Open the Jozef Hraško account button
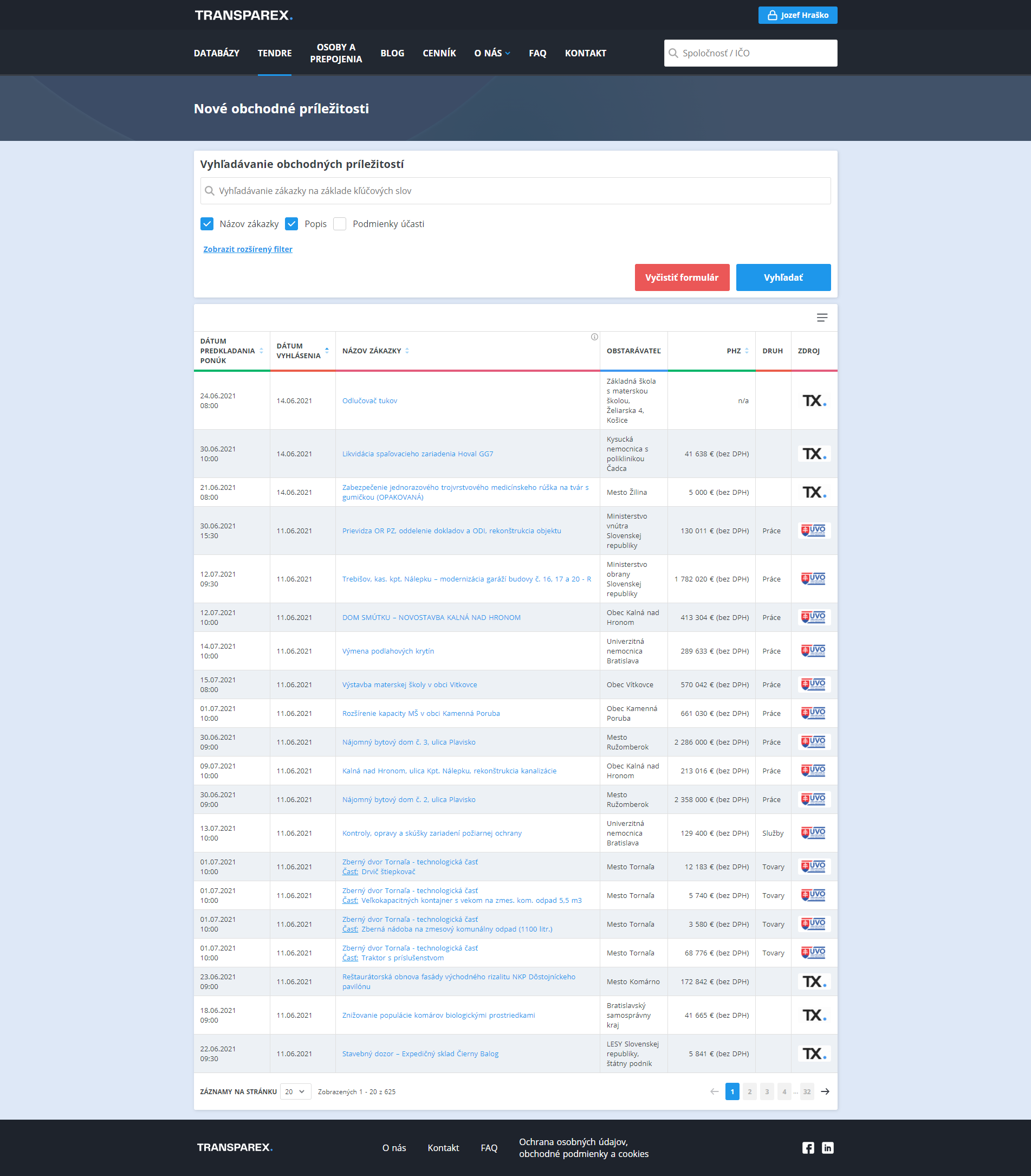The image size is (1031, 1176). pyautogui.click(x=797, y=15)
